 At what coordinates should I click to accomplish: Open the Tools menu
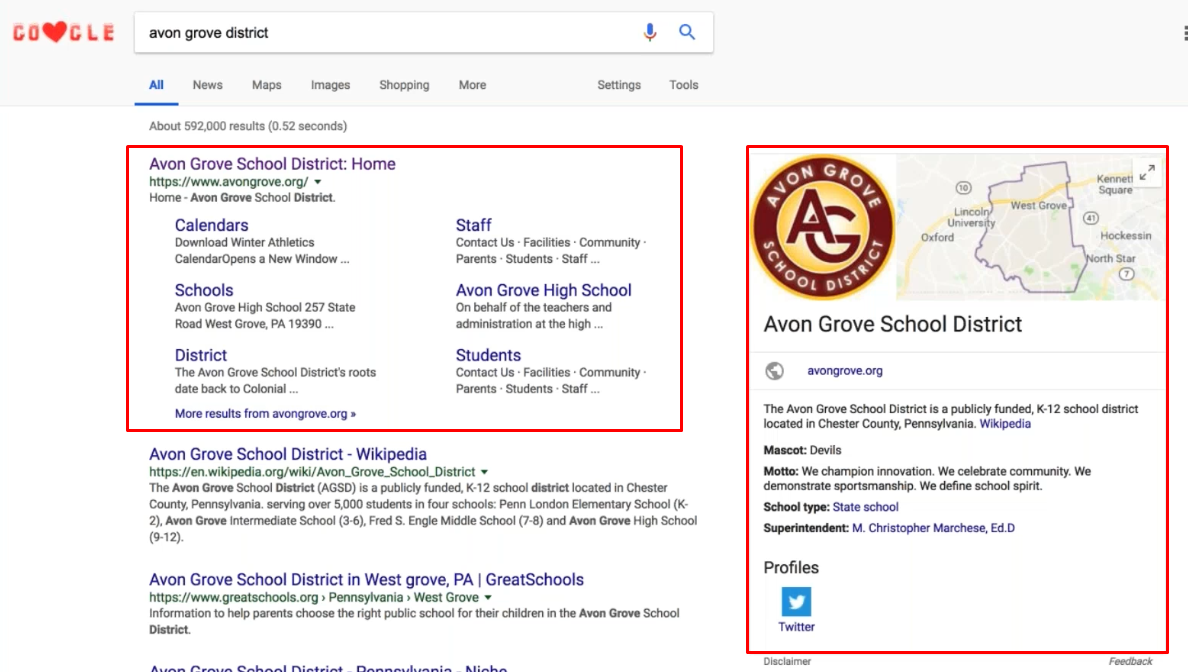683,85
